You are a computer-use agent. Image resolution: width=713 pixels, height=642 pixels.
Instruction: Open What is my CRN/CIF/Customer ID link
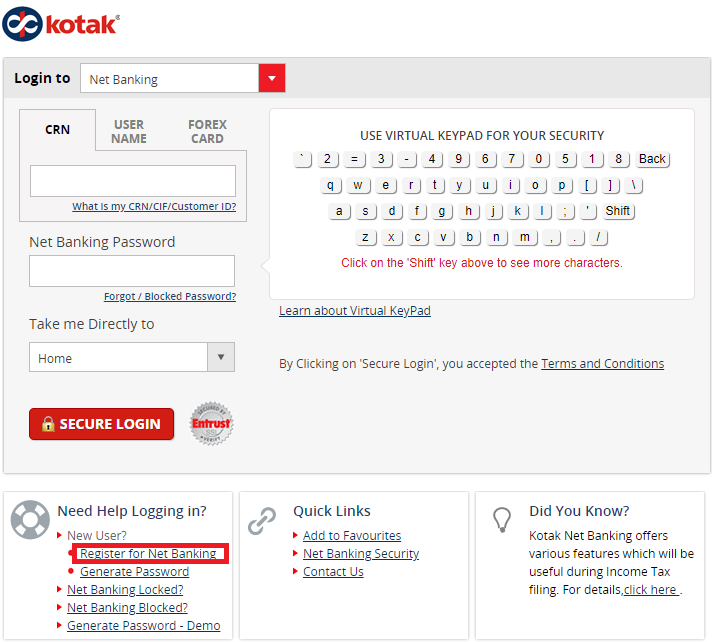(x=154, y=206)
